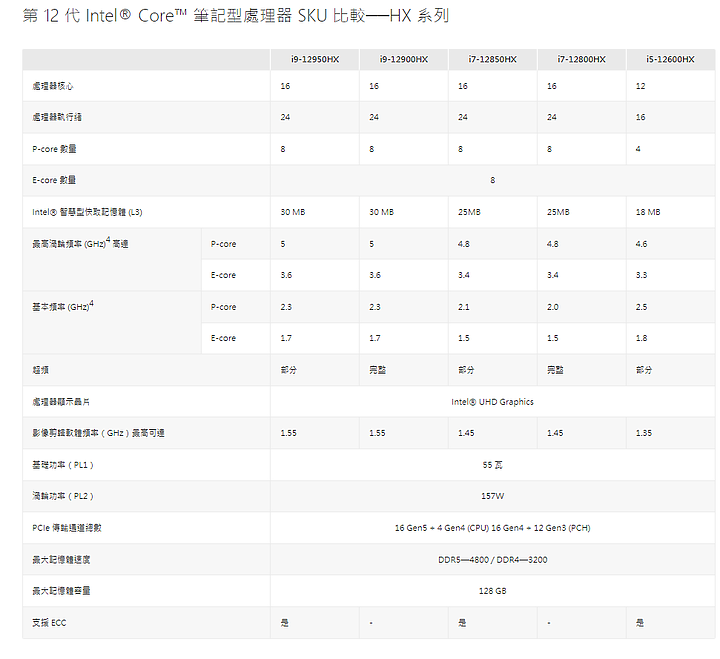Click the '處理器核心' row label
Image resolution: width=720 pixels, height=659 pixels.
pos(52,86)
